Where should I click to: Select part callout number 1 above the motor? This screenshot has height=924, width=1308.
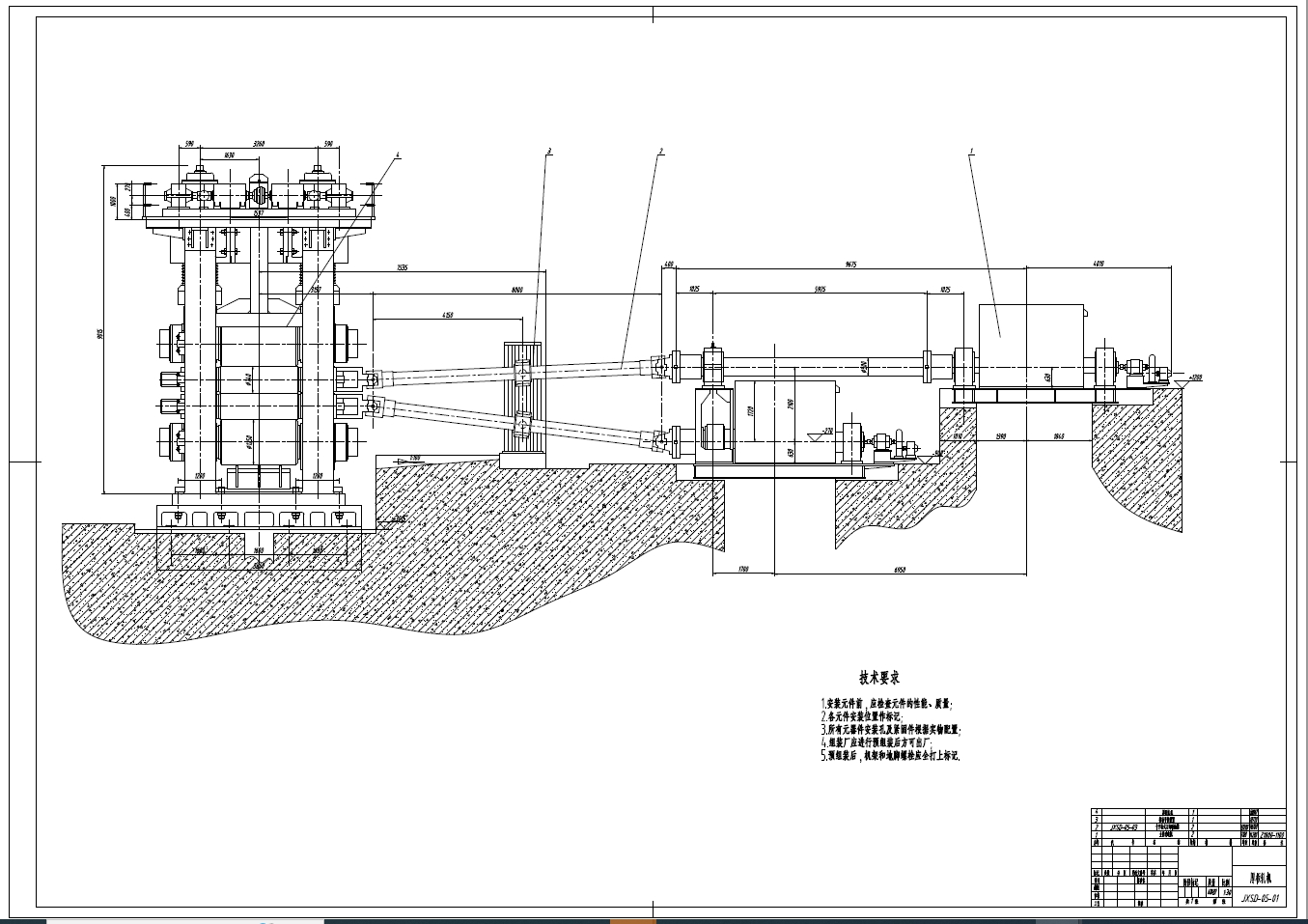click(971, 151)
